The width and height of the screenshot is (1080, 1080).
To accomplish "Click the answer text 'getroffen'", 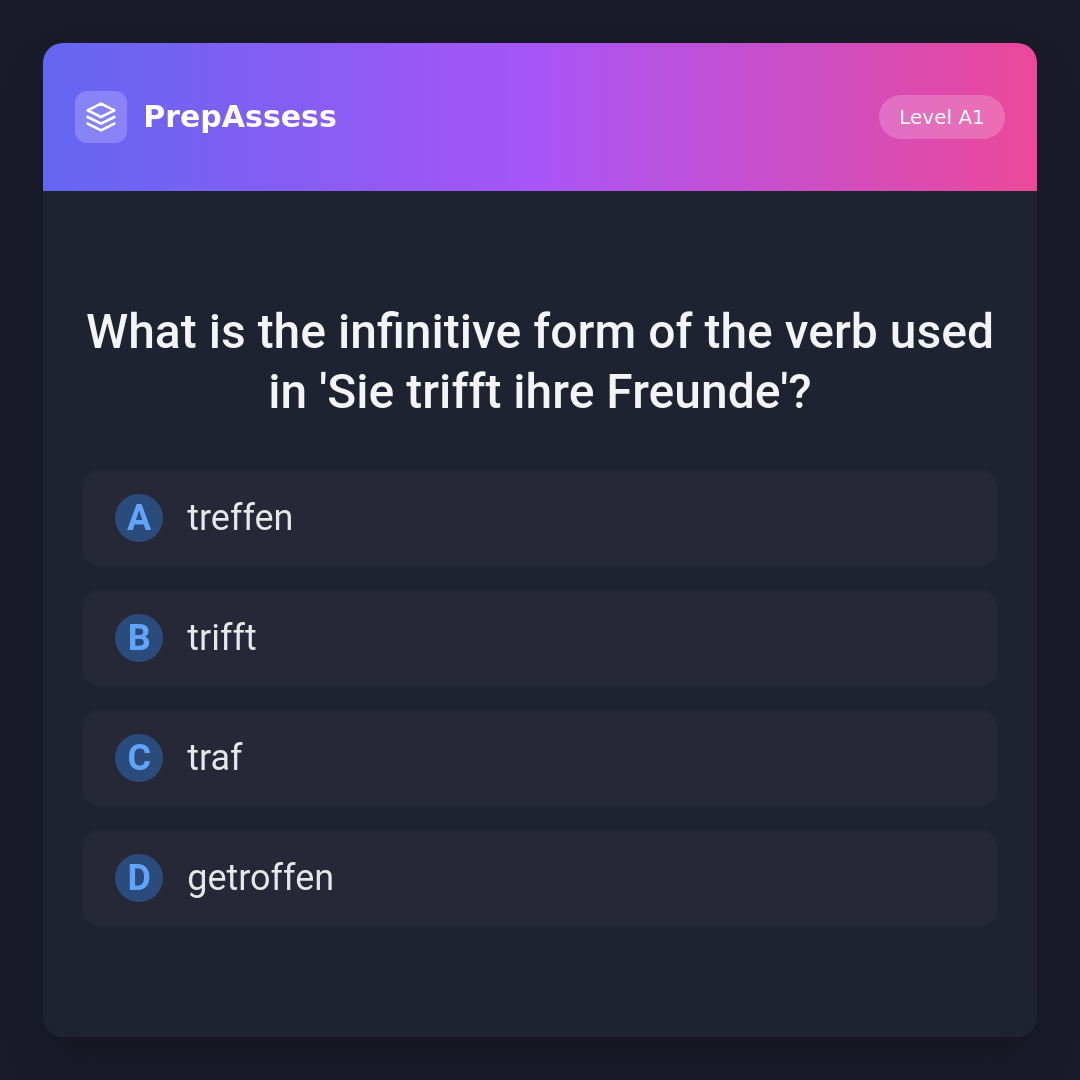I will click(x=261, y=878).
